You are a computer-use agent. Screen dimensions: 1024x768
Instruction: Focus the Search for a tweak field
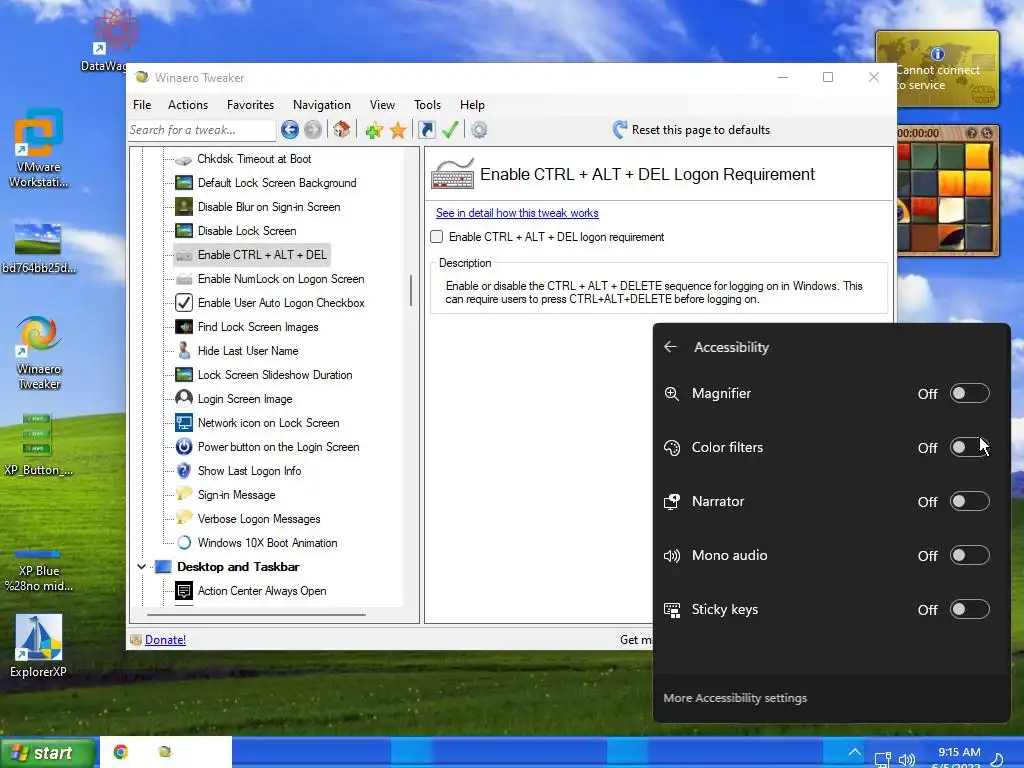202,130
